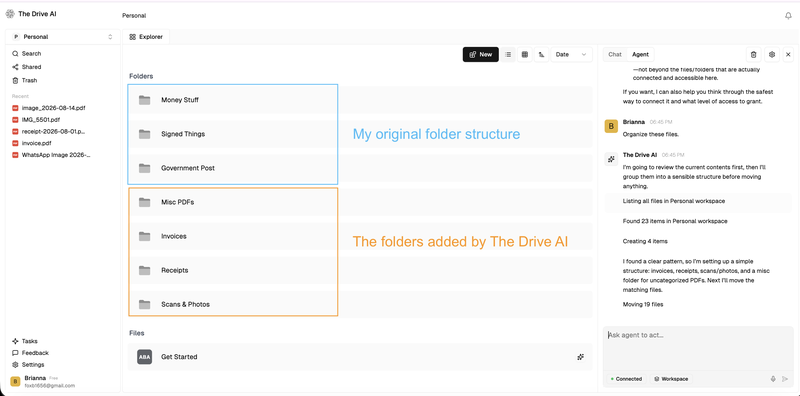Screen dimensions: 800x396
Task: Open the AI action icon on Get Started
Action: [580, 357]
